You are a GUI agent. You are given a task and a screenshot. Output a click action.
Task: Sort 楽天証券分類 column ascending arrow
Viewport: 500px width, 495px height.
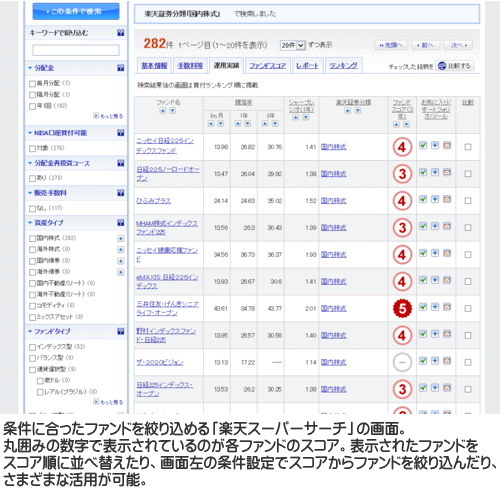[x=348, y=111]
